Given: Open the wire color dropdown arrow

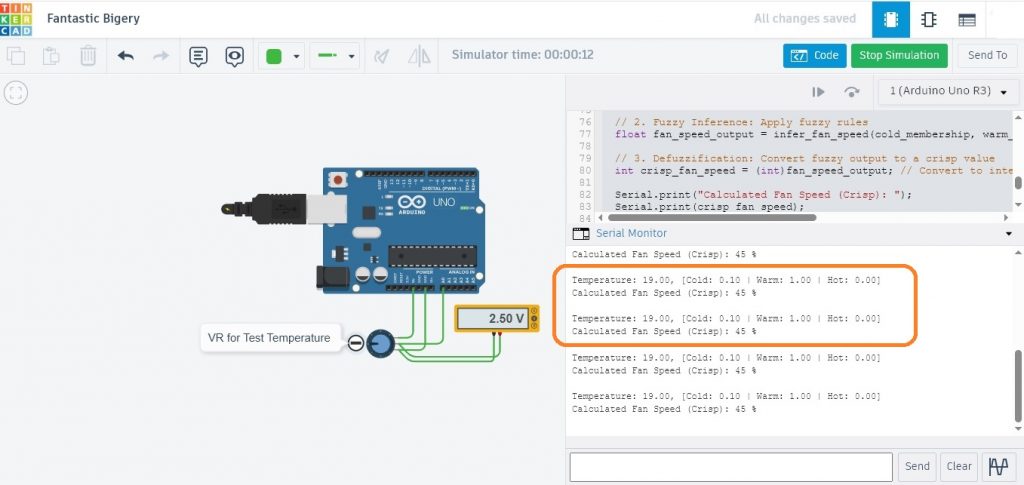Looking at the screenshot, I should (296, 57).
